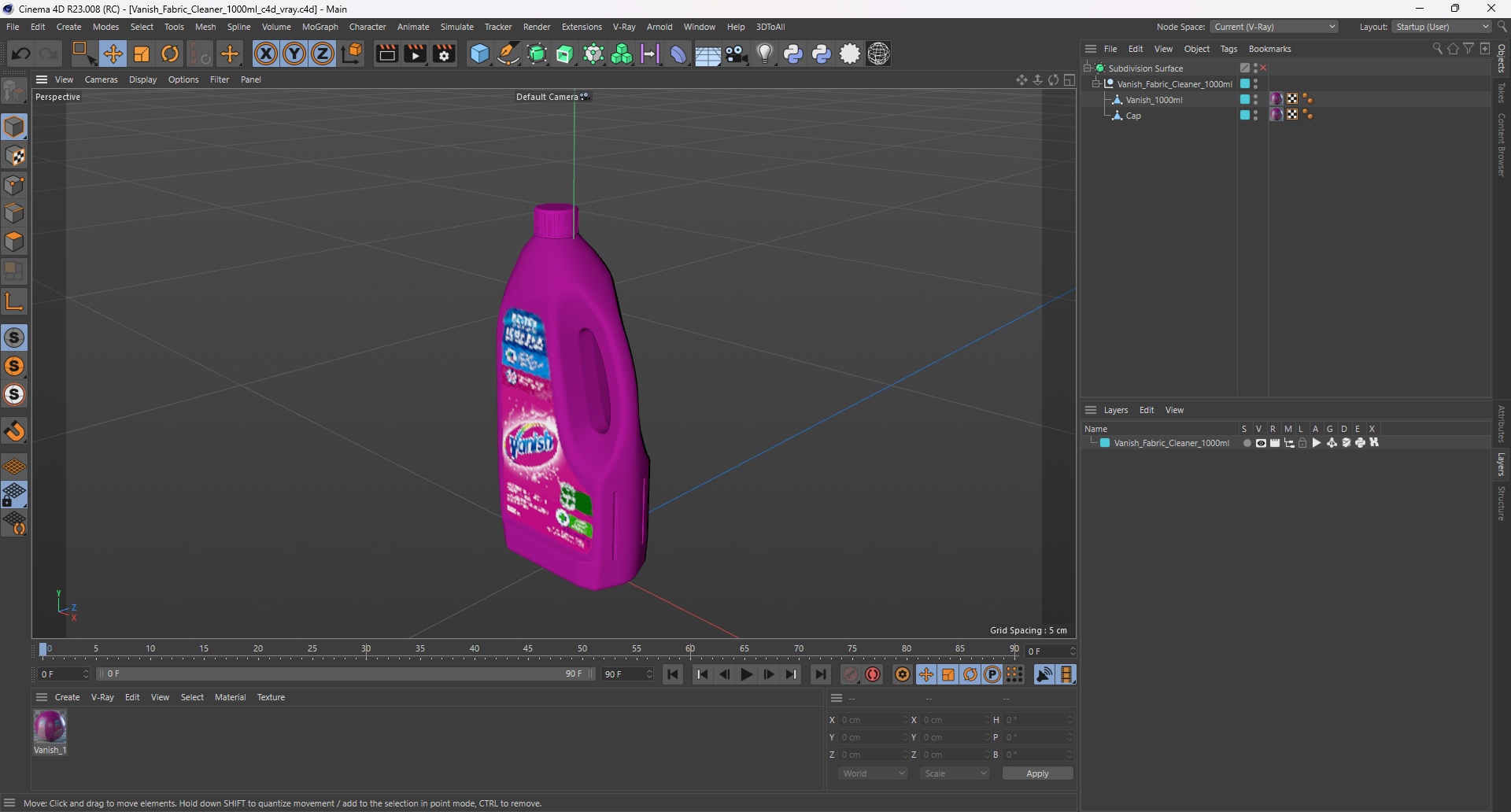Viewport: 1511px width, 812px height.
Task: Play the animation forward
Action: pos(746,674)
